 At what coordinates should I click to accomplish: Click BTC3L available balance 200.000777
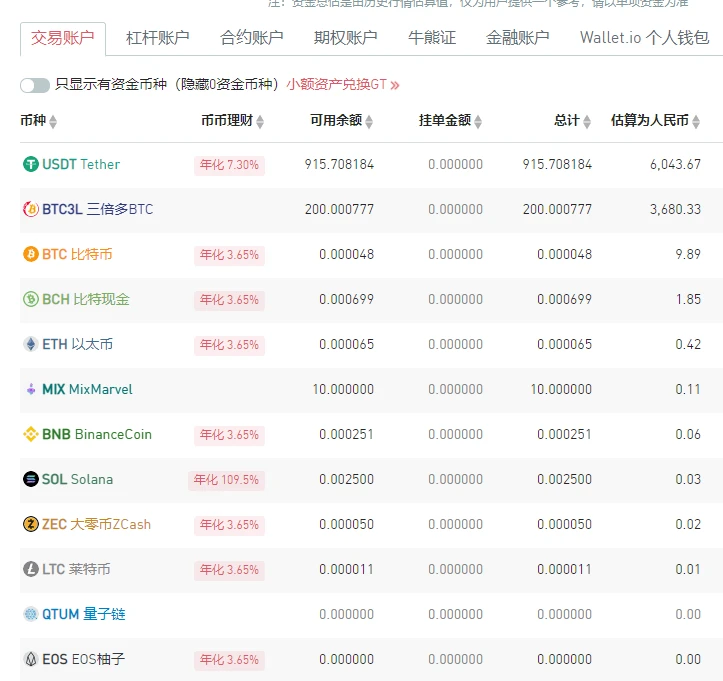[339, 209]
